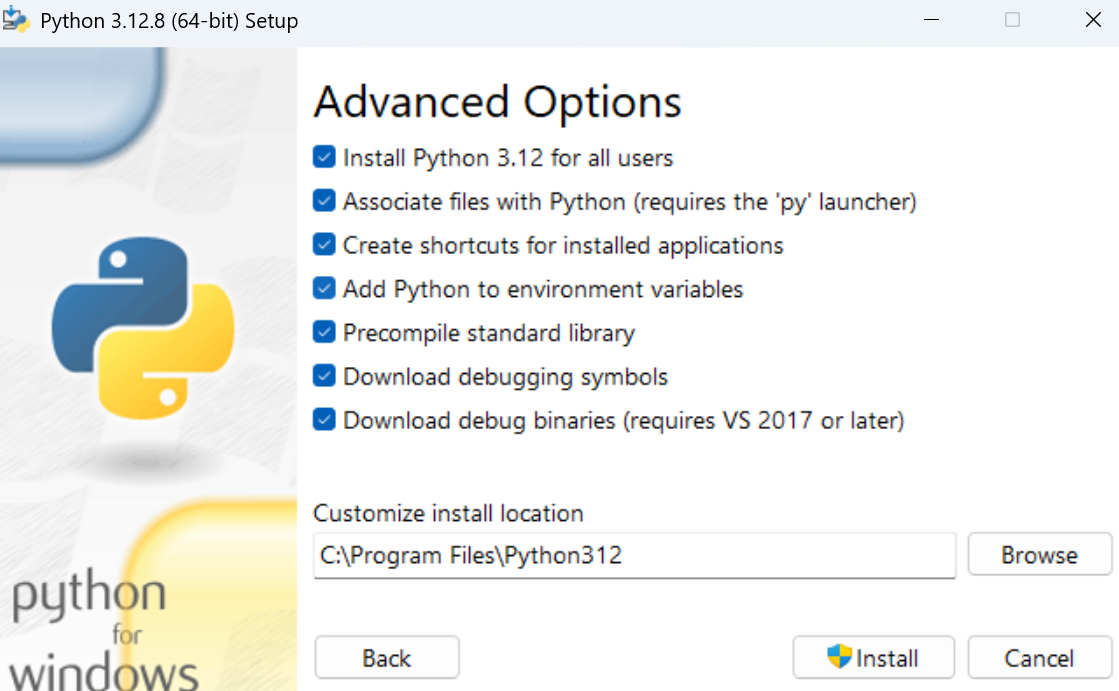1119x691 pixels.
Task: Open the Browse folder dialog
Action: tap(1039, 555)
